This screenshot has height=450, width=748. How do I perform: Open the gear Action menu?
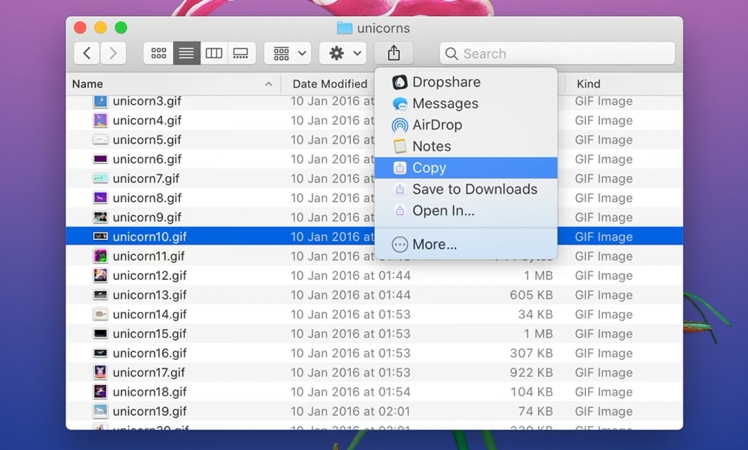[344, 53]
